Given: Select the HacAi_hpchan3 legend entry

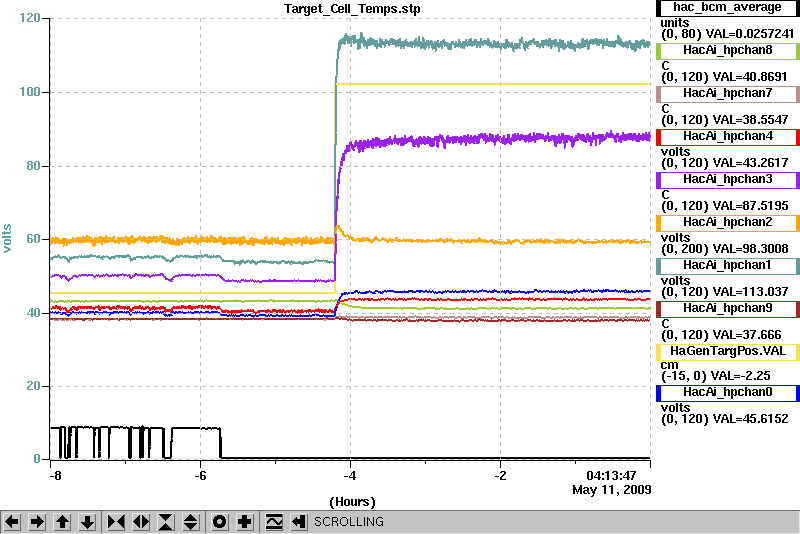Looking at the screenshot, I should coord(728,180).
